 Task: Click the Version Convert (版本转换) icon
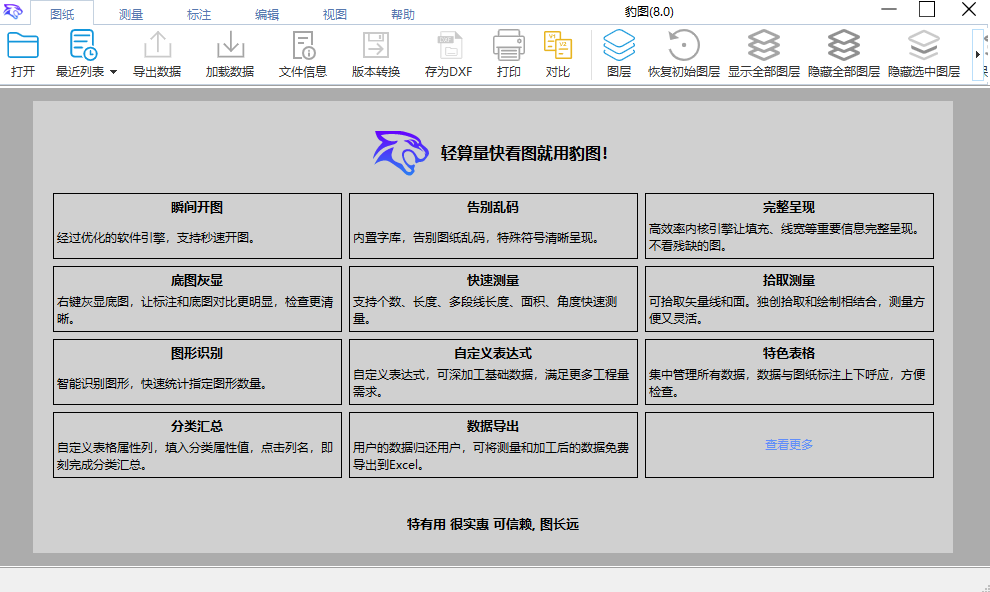376,46
